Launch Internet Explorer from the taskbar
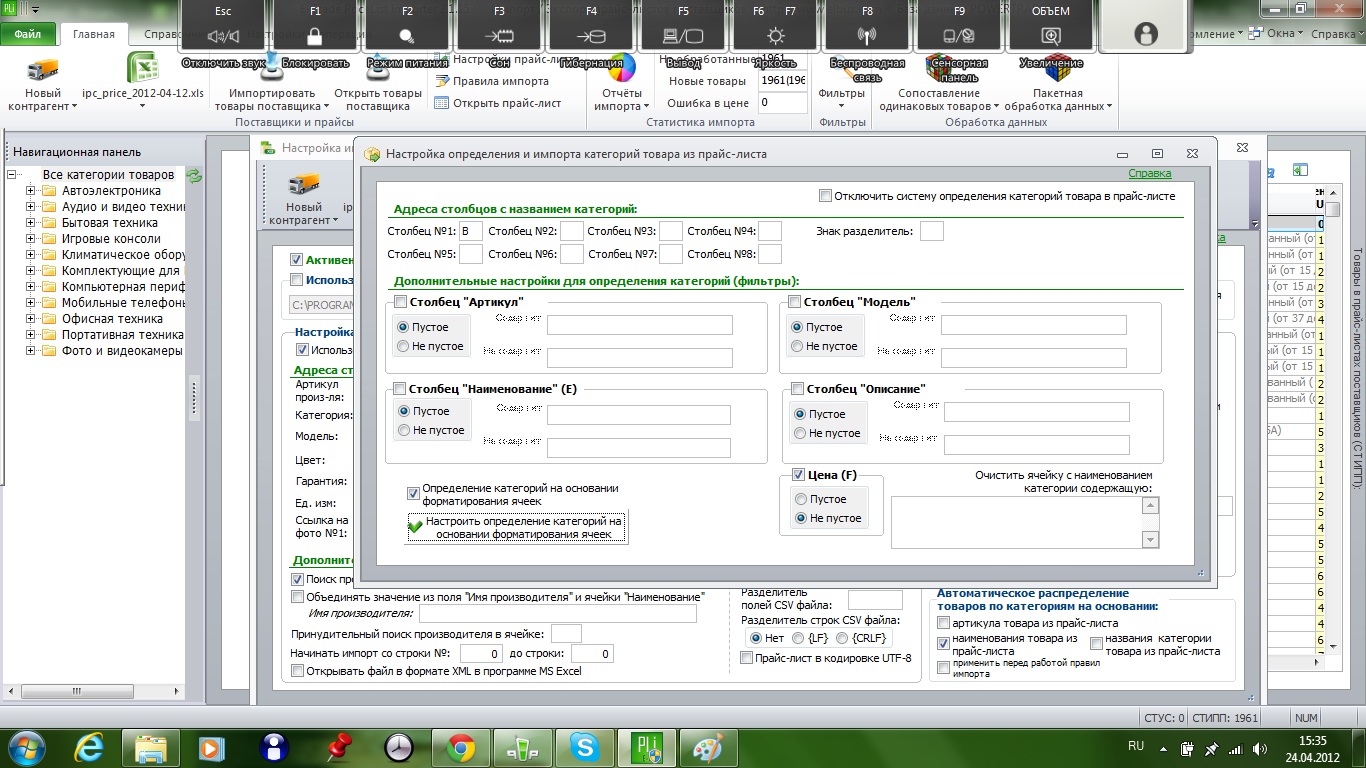 pos(91,747)
